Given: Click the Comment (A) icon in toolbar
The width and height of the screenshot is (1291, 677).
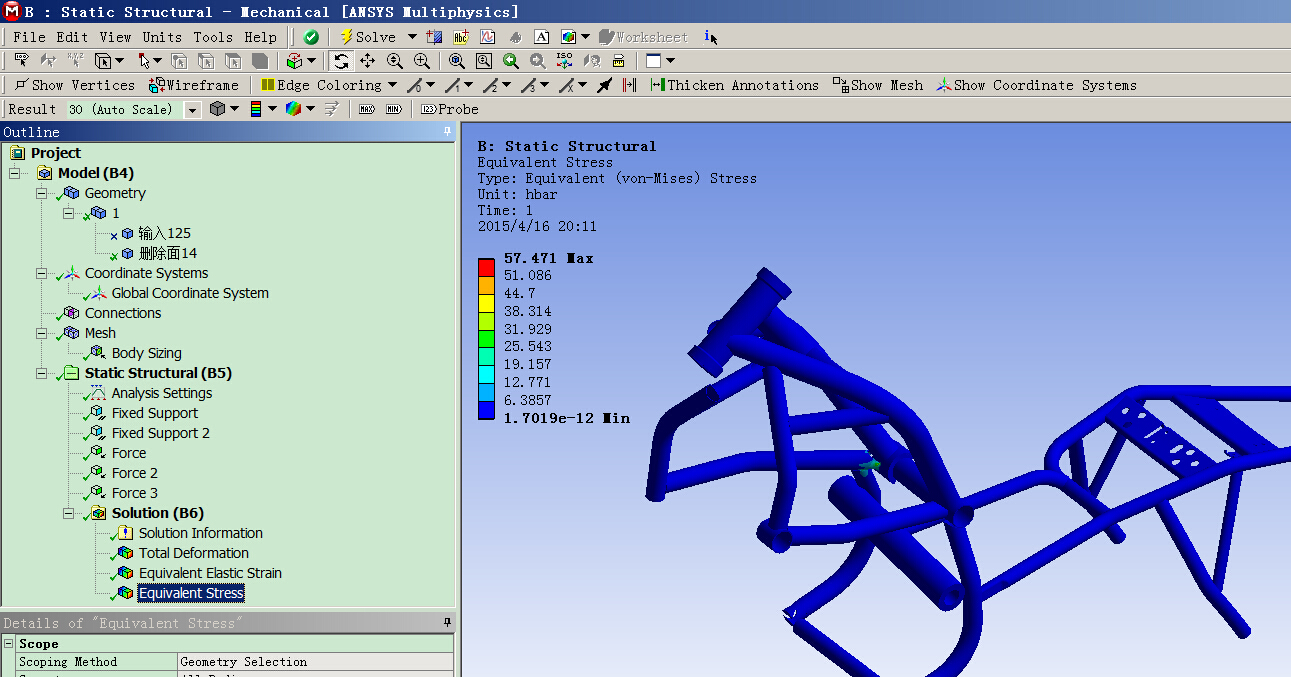Looking at the screenshot, I should click(x=541, y=37).
